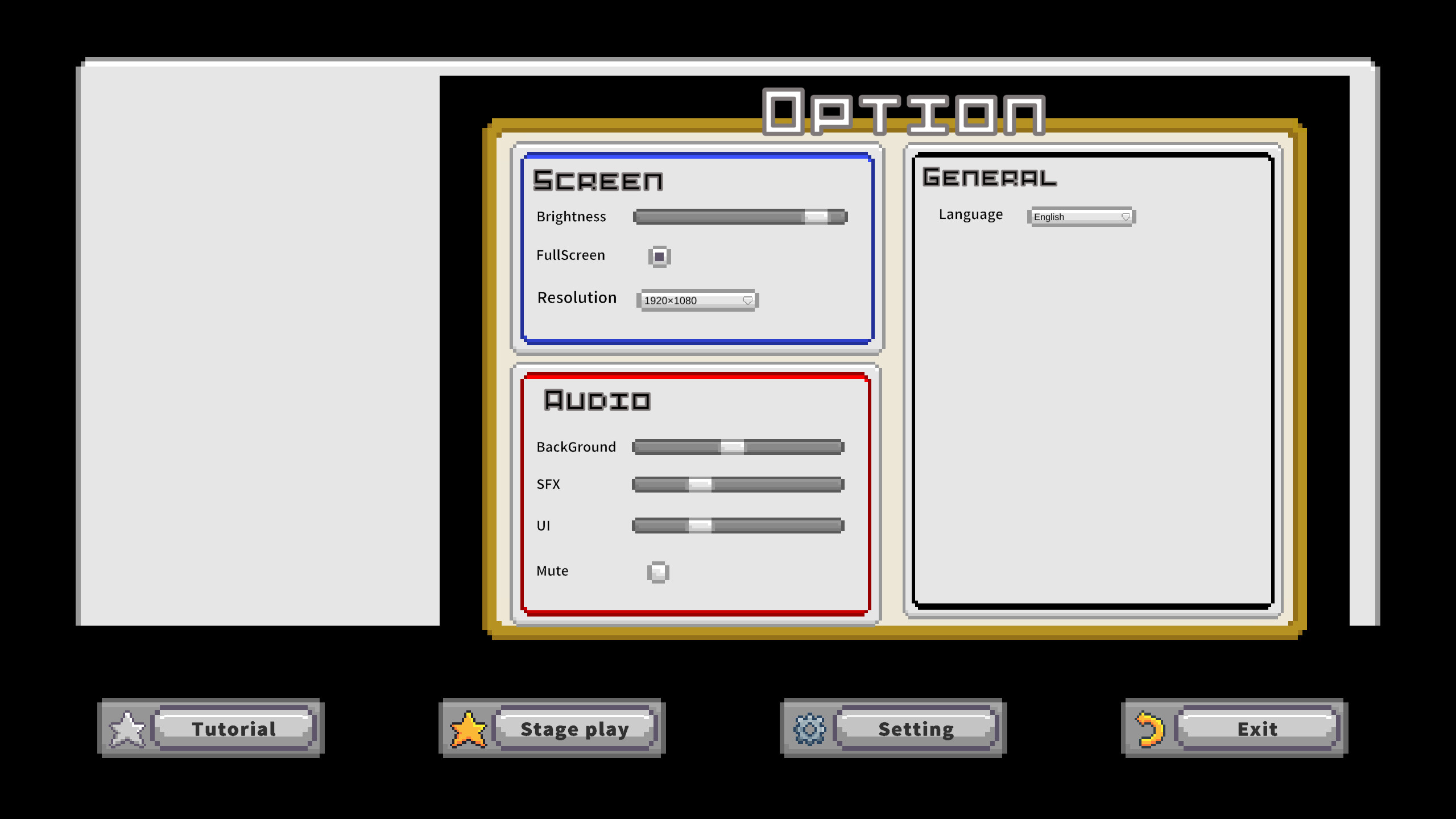Open the Resolution dropdown showing 1920×1080
1456x819 pixels.
point(697,300)
